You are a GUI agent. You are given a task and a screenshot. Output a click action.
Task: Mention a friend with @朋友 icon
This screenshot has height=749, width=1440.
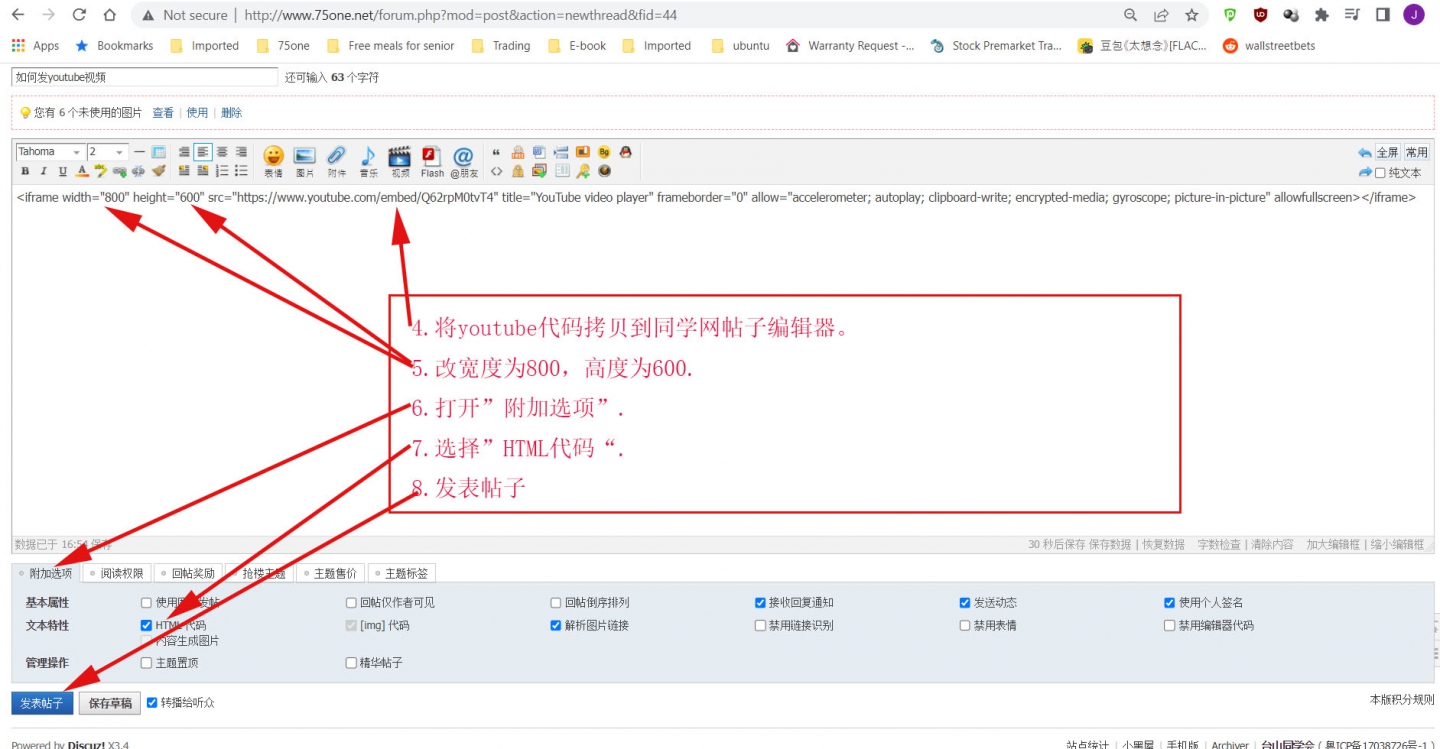tap(464, 161)
